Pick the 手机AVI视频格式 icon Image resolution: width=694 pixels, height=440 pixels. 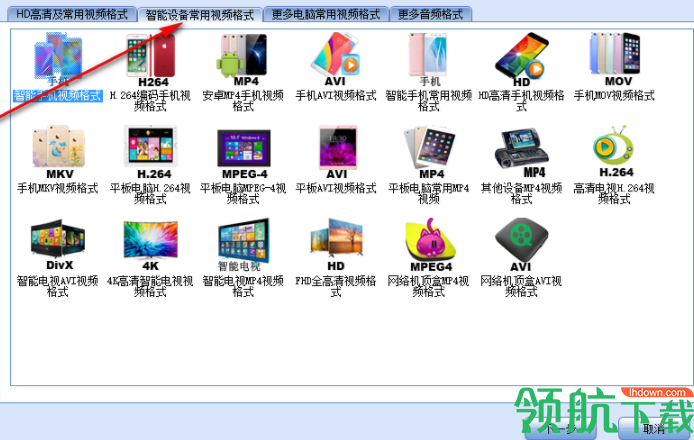[x=335, y=59]
